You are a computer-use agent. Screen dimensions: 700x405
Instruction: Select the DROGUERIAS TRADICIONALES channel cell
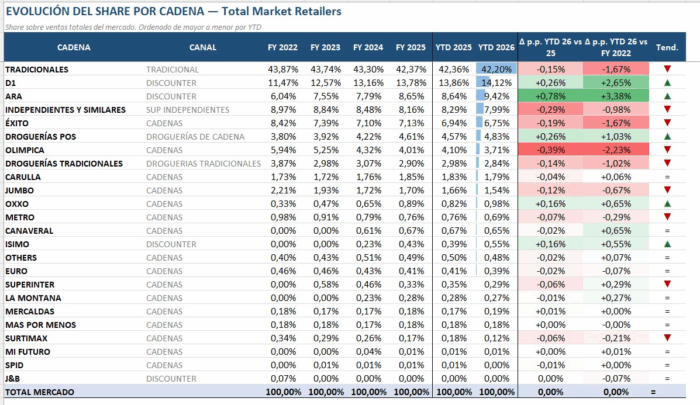tap(203, 163)
